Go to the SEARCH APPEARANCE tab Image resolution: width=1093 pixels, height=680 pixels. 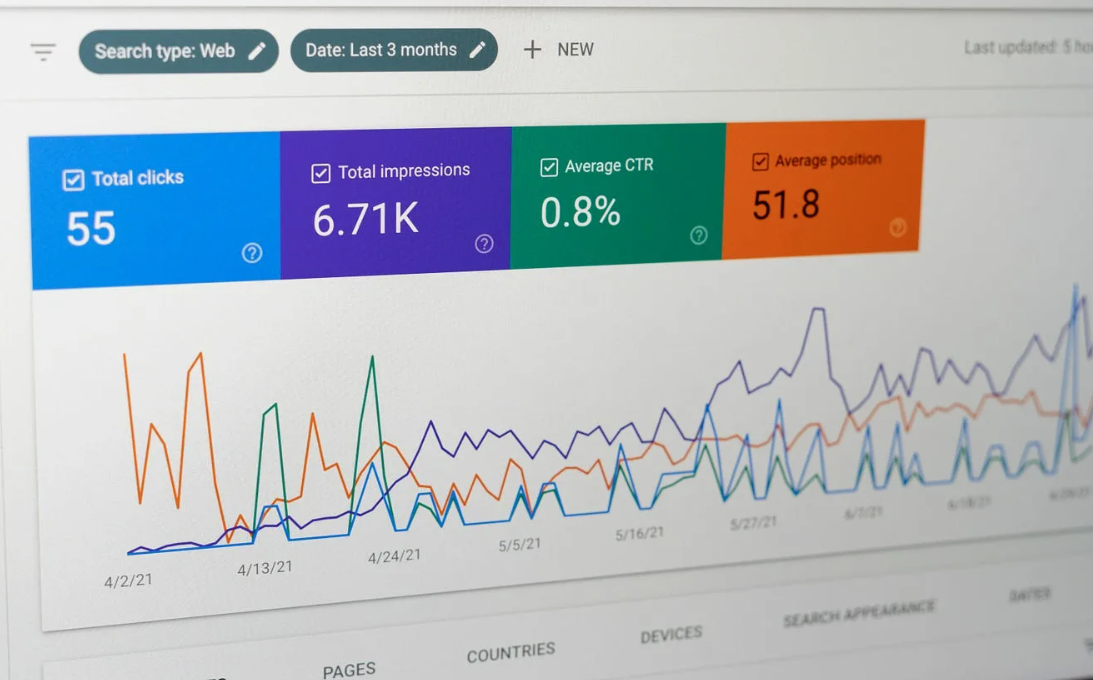coord(858,613)
